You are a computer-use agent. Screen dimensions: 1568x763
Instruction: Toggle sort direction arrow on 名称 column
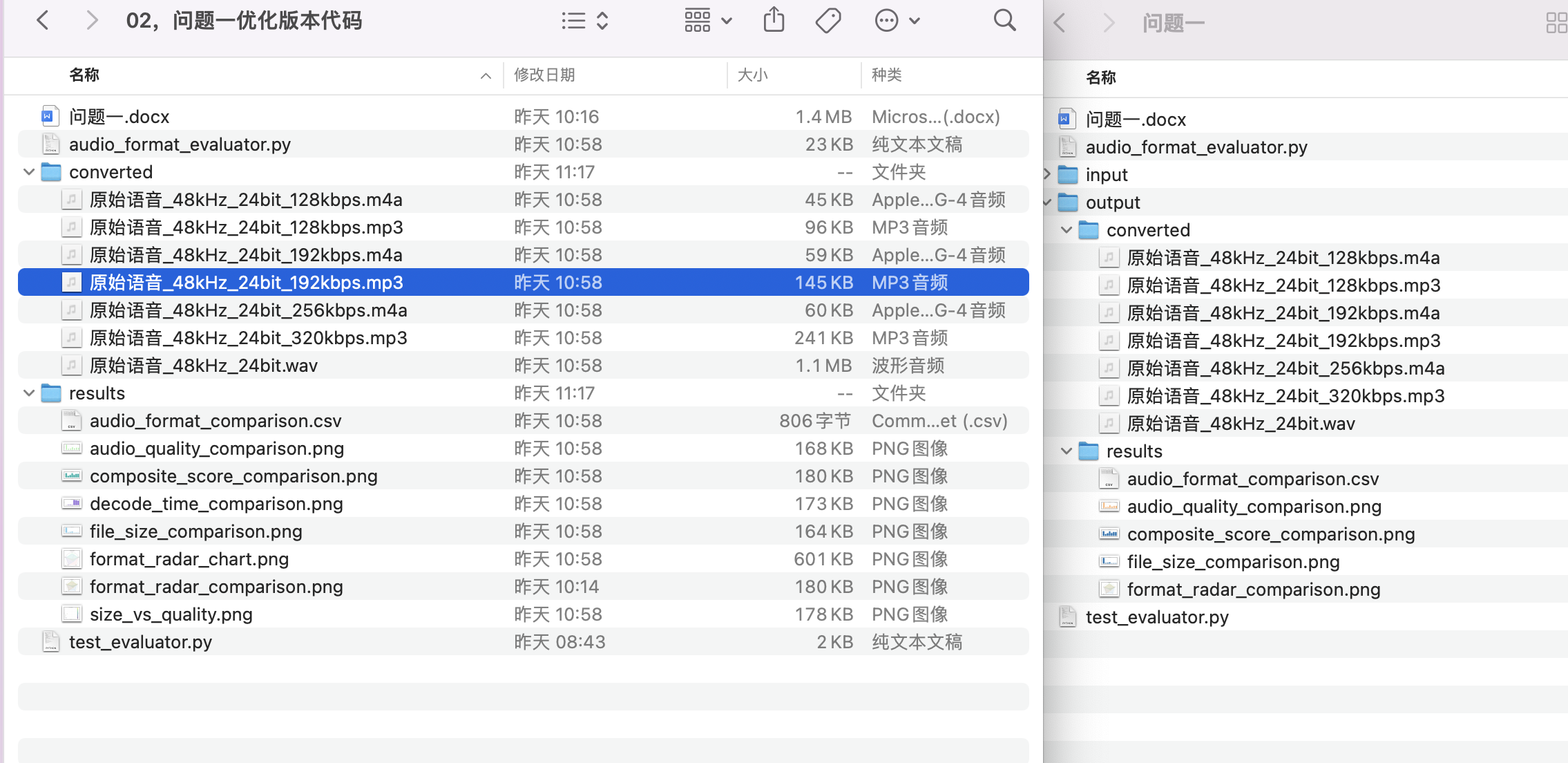(x=486, y=75)
